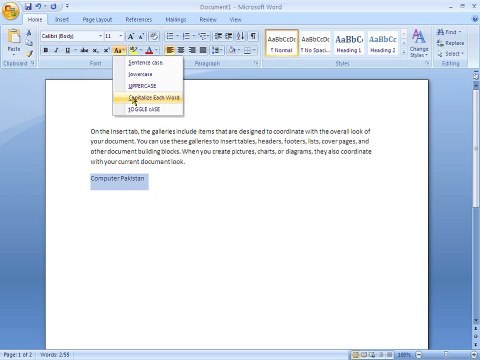Open the Font color red swatch
The height and width of the screenshot is (360, 480).
coord(149,50)
